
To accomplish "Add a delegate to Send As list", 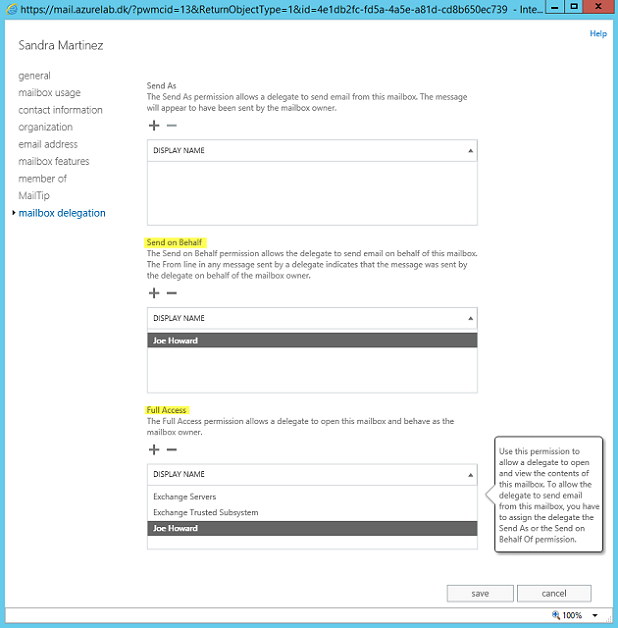I will coord(154,125).
